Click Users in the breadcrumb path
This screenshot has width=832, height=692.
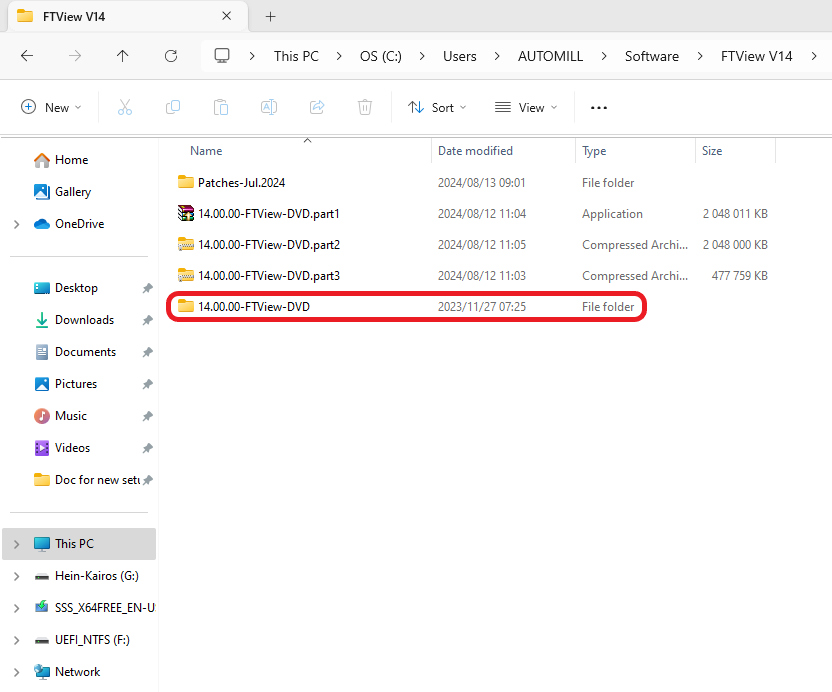tap(460, 56)
